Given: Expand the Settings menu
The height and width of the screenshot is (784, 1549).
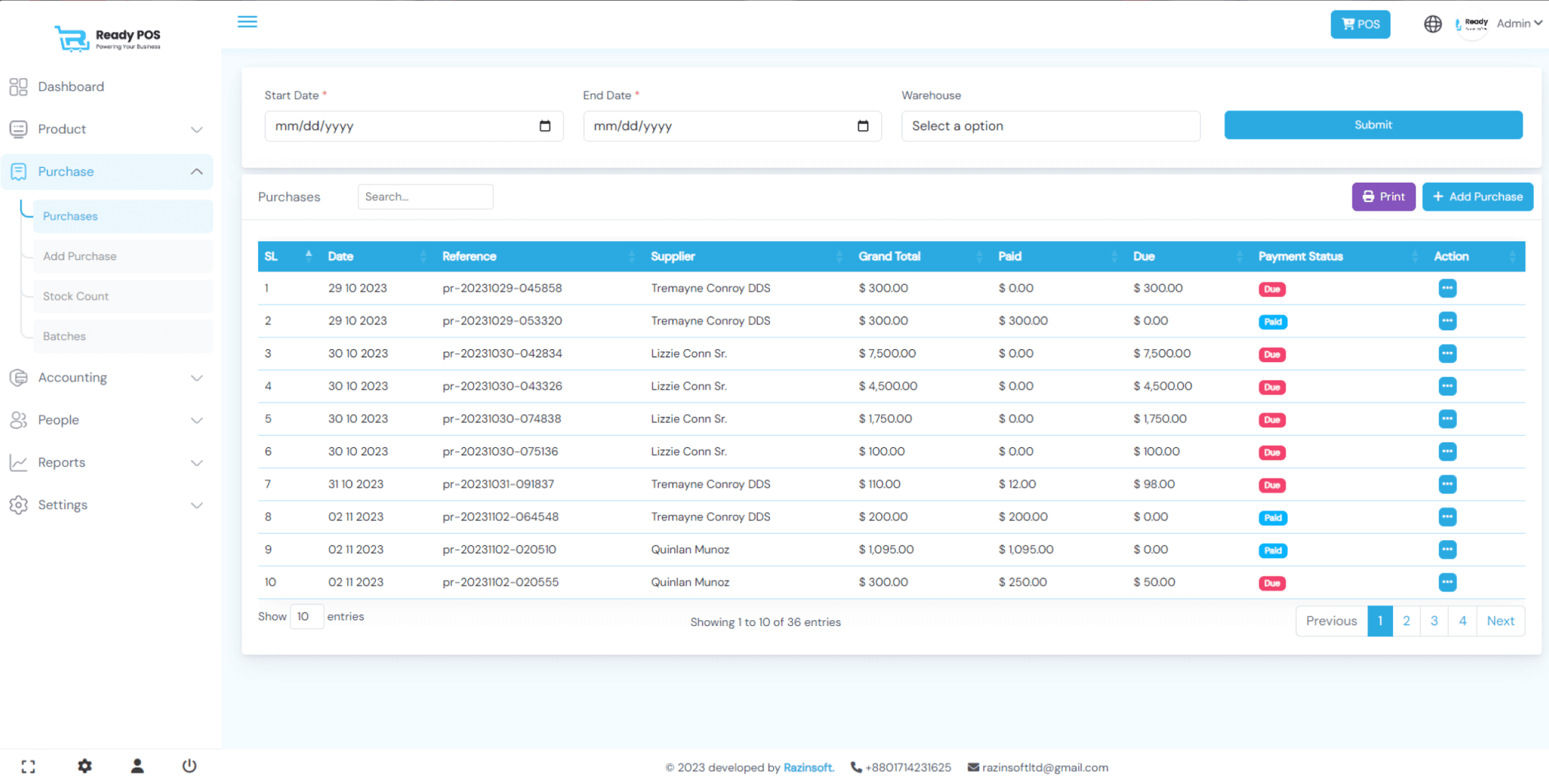Looking at the screenshot, I should (x=62, y=504).
